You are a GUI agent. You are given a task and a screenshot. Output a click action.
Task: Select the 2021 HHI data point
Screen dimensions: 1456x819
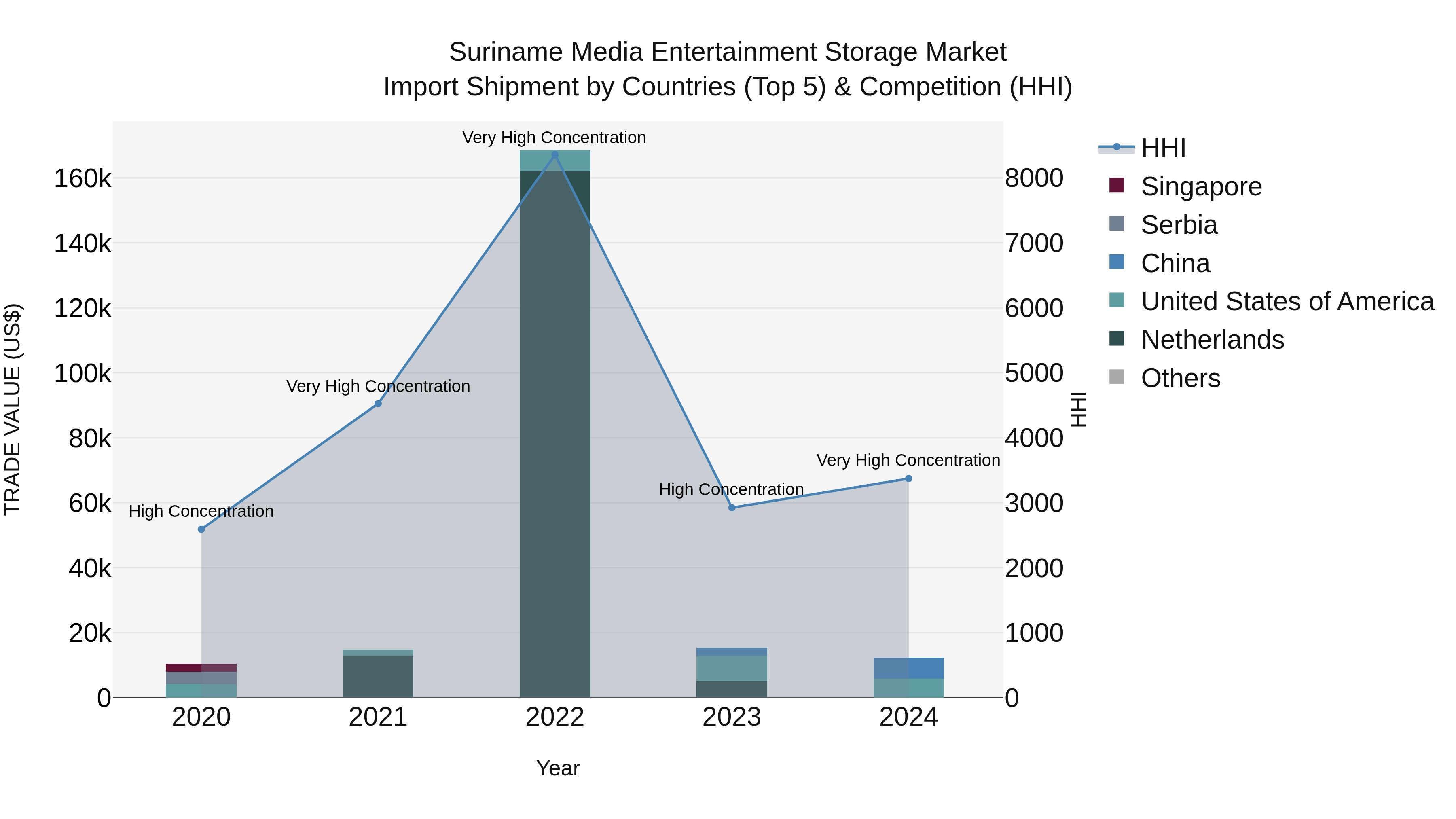pos(378,404)
